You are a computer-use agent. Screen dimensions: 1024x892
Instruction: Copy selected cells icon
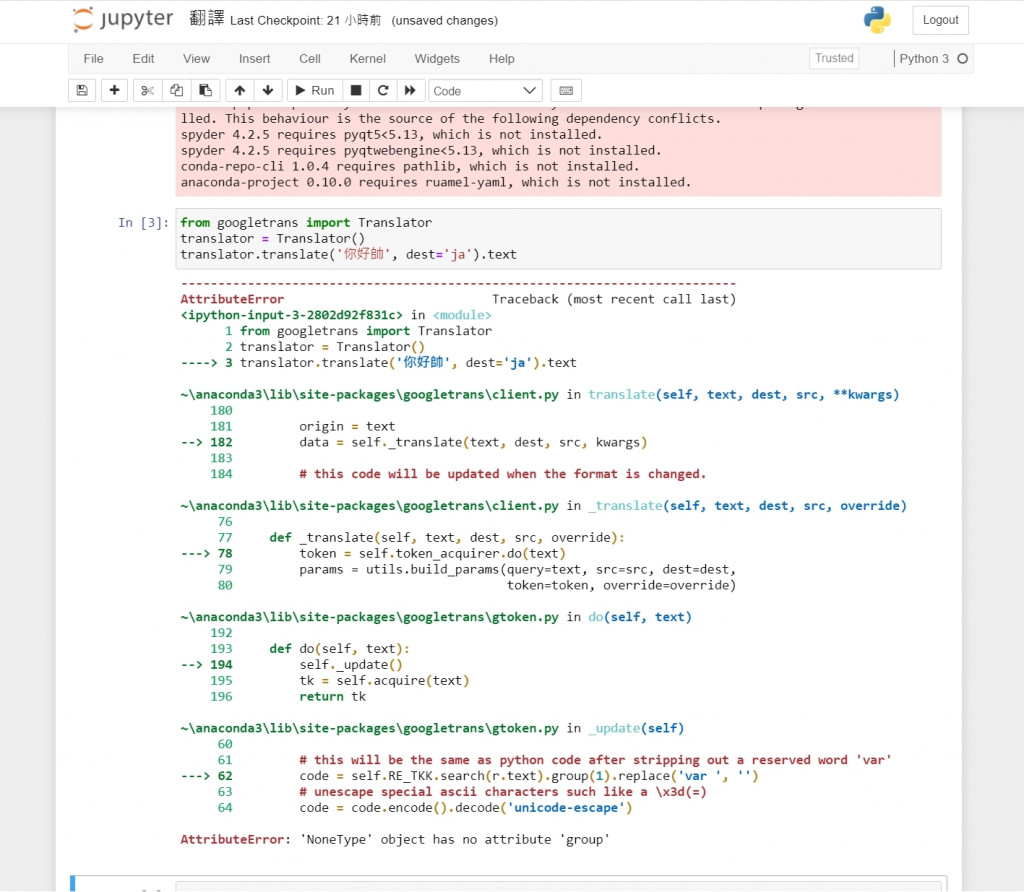[176, 90]
